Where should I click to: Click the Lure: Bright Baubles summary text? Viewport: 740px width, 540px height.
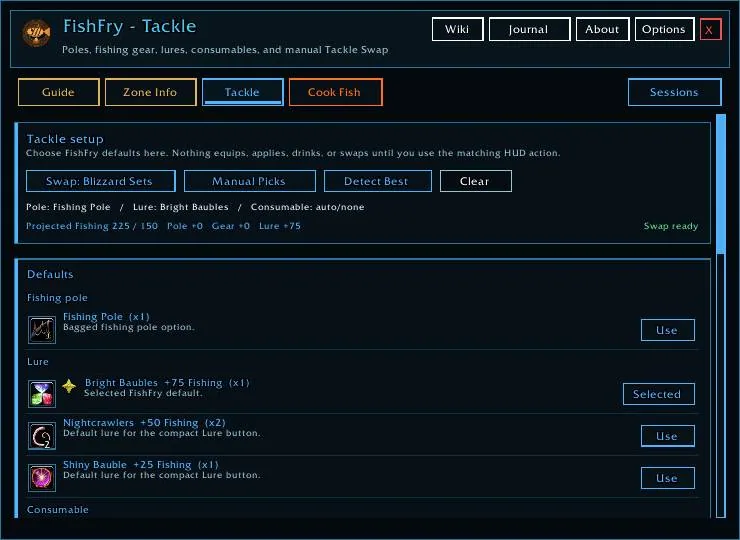[181, 207]
